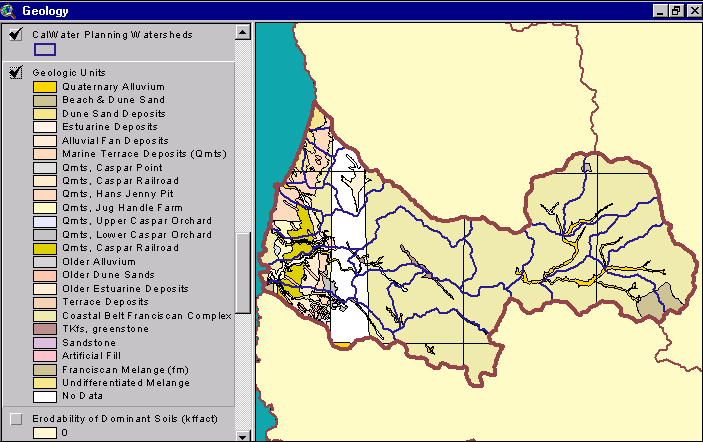Select the Geologic Units layer name

coord(69,73)
